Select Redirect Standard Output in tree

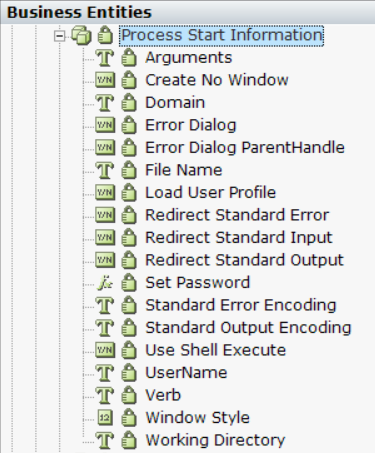coord(244,260)
